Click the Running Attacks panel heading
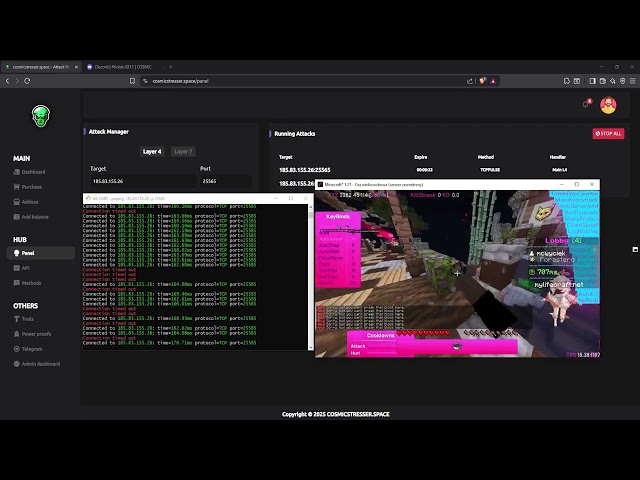Image resolution: width=640 pixels, height=480 pixels. [x=294, y=133]
